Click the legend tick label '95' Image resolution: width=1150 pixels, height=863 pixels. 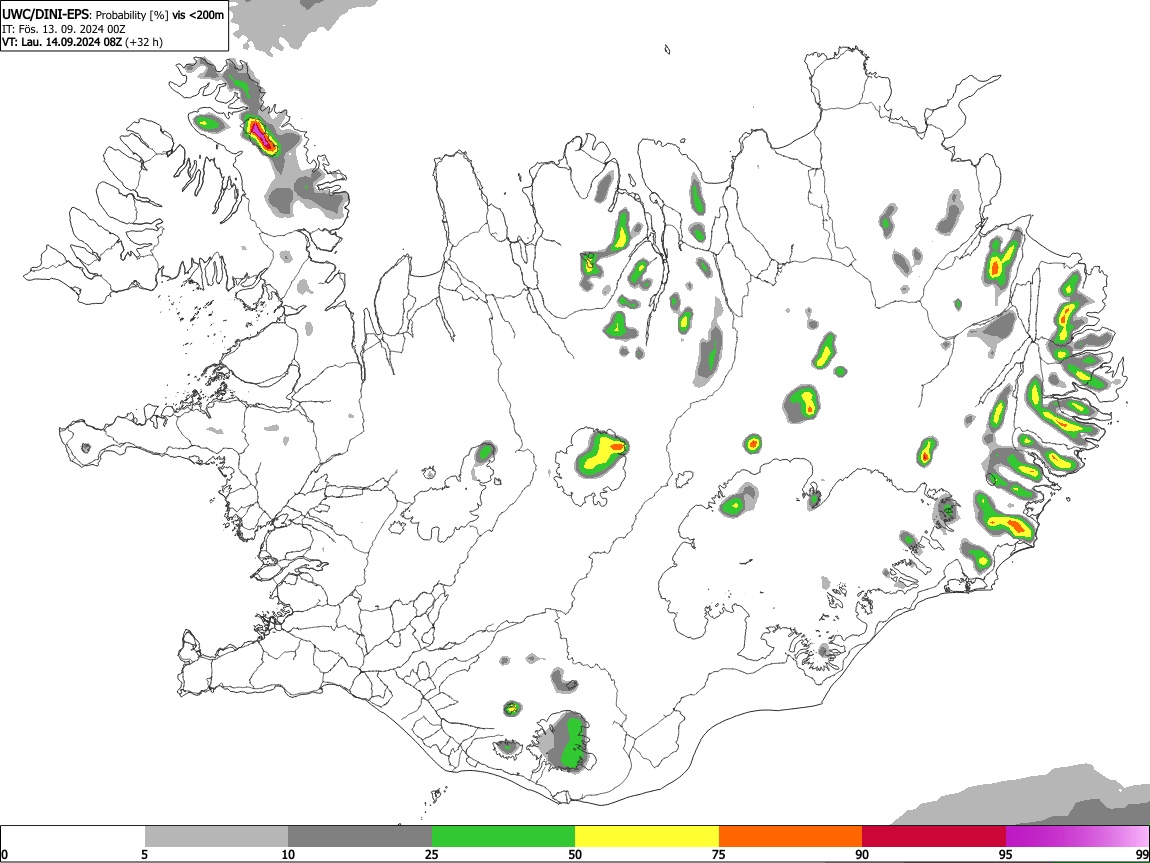(1006, 855)
